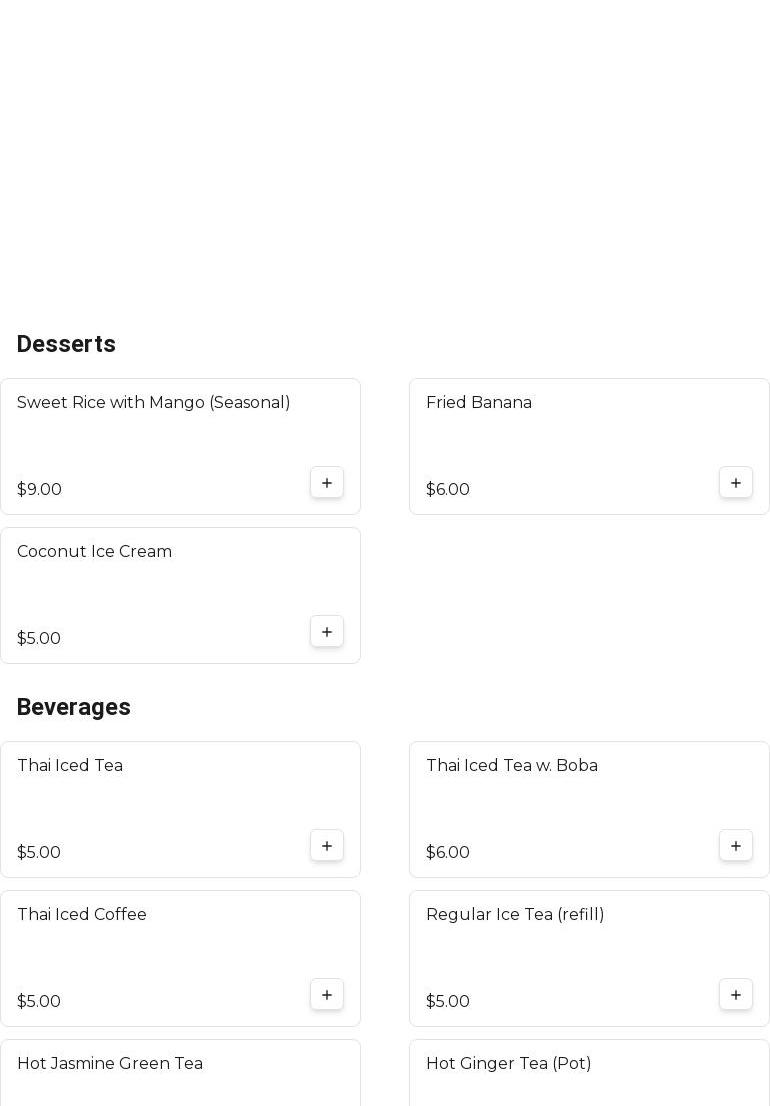Open the Sweet Rice with Mango item title
This screenshot has height=1106, width=770.
[x=153, y=403]
